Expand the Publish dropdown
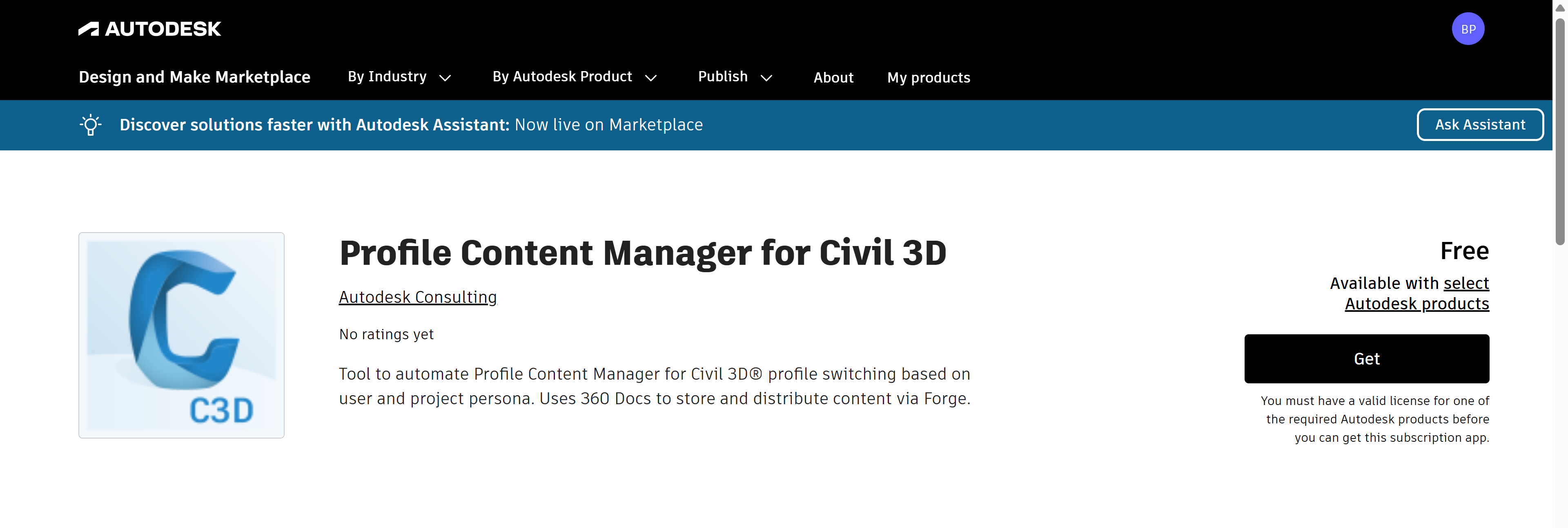Viewport: 1568px width, 528px height. click(735, 77)
